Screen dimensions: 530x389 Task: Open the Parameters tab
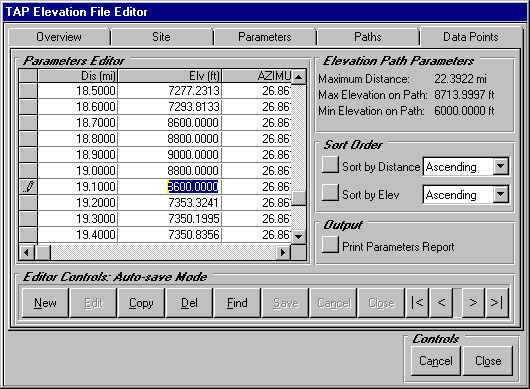tap(265, 37)
